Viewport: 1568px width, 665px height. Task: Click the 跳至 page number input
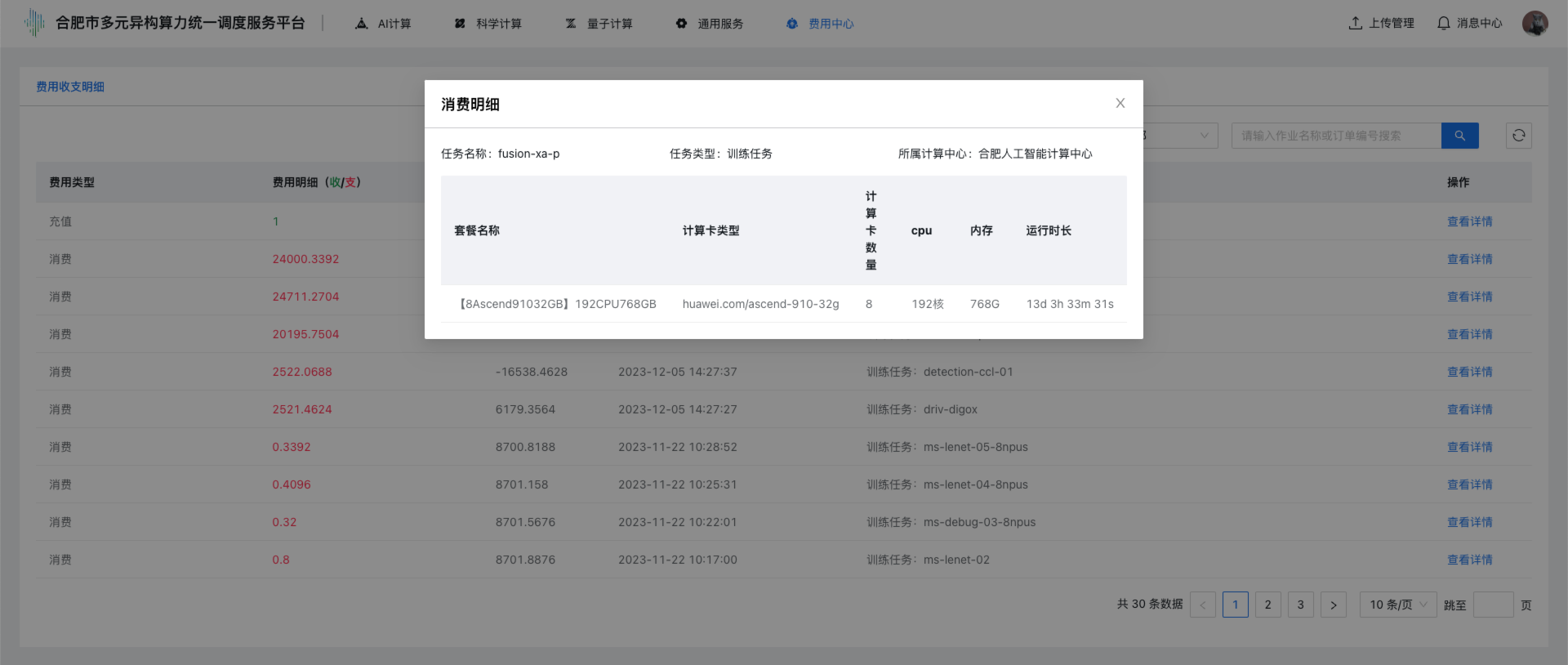click(1493, 605)
